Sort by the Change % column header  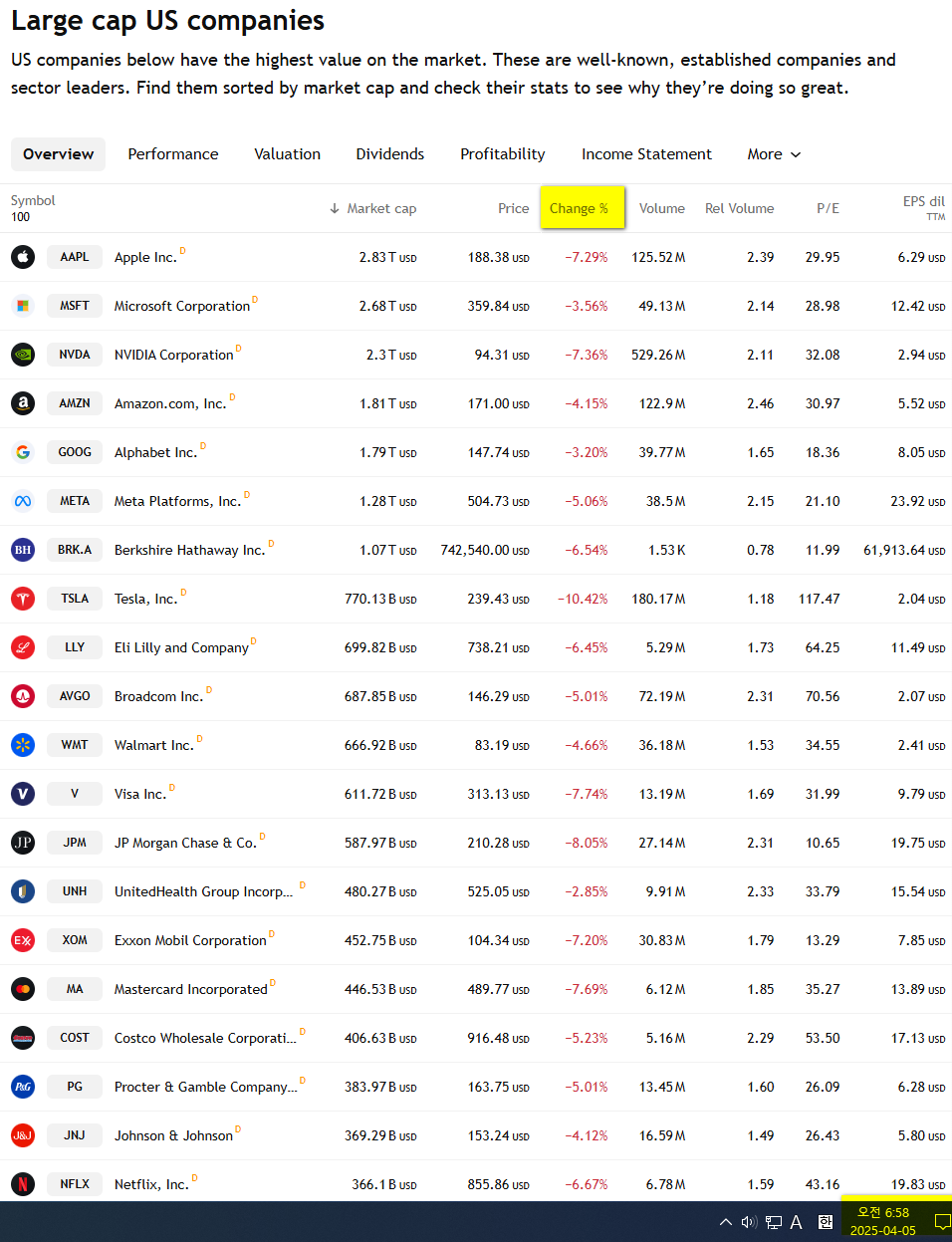coord(583,208)
